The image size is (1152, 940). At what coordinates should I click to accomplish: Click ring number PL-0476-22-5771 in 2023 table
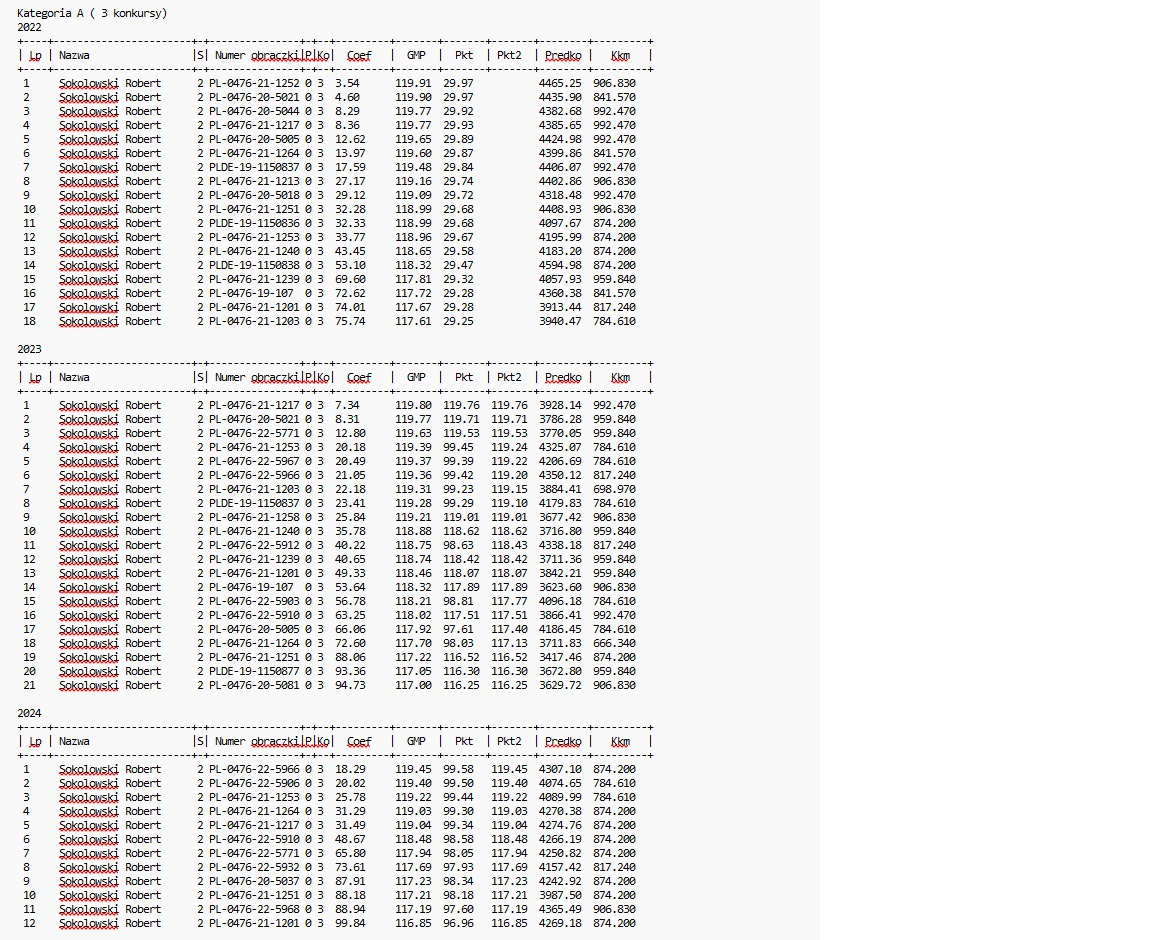[x=254, y=433]
